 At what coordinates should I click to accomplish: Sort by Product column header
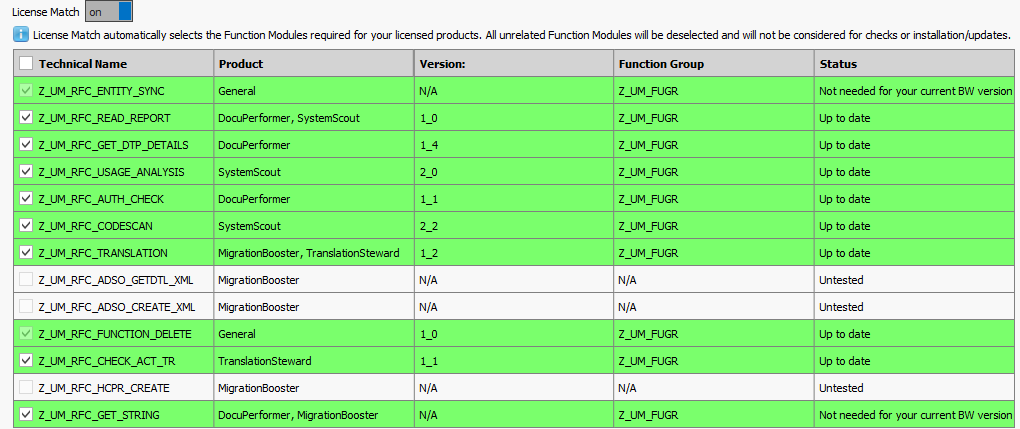tap(241, 64)
